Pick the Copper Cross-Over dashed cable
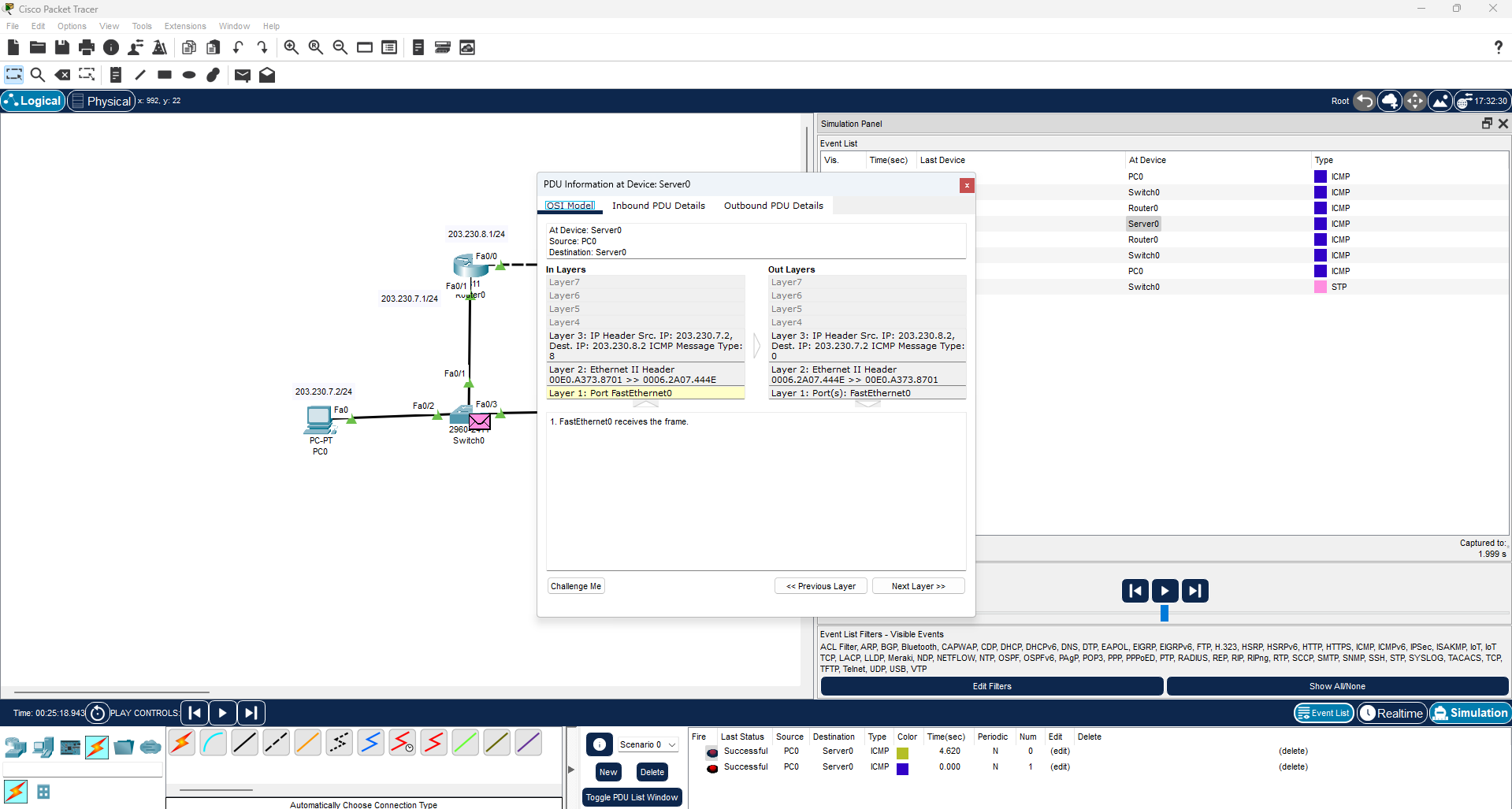 276,742
